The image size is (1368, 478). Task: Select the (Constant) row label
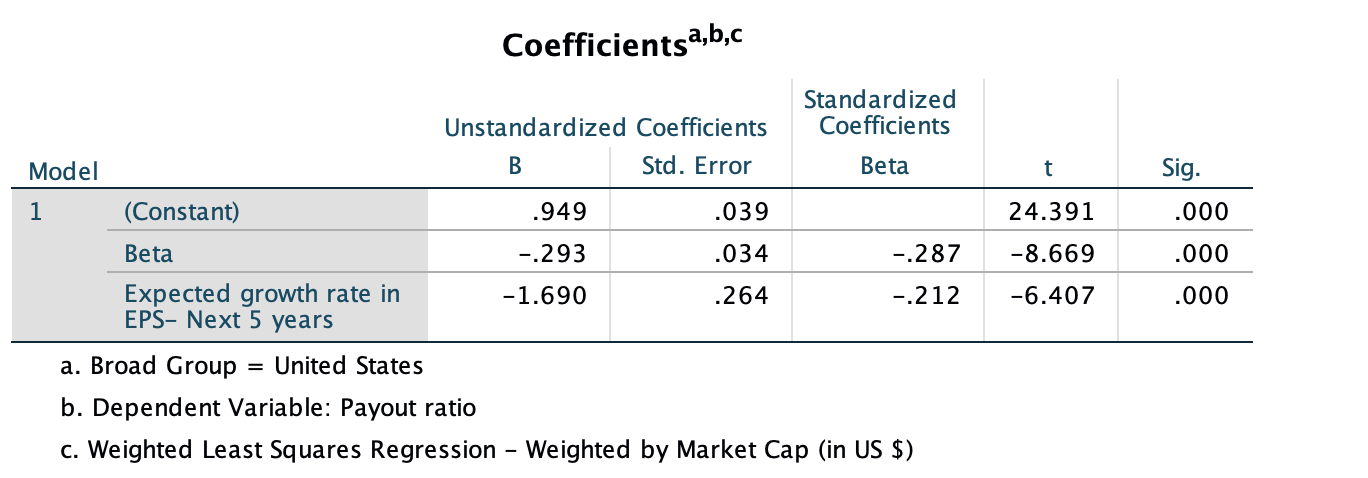click(x=181, y=212)
